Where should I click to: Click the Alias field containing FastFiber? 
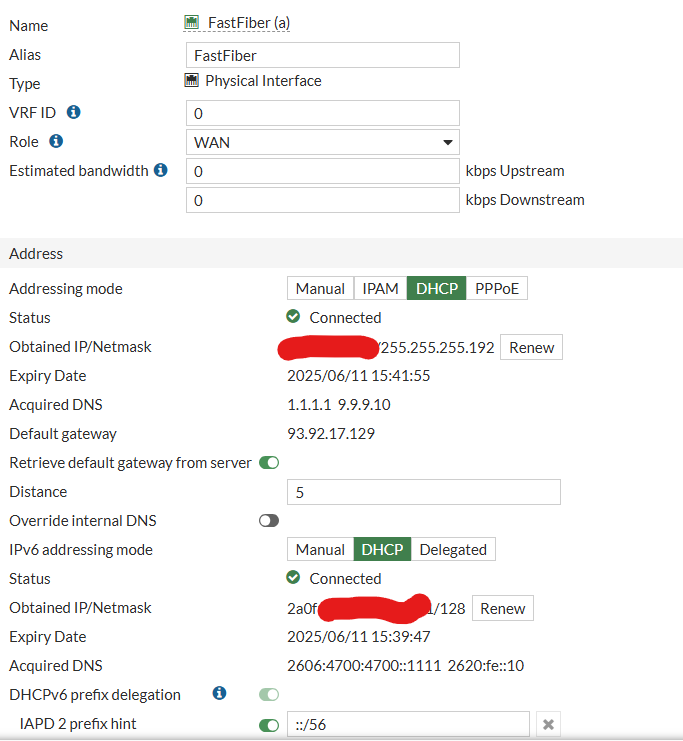click(322, 55)
